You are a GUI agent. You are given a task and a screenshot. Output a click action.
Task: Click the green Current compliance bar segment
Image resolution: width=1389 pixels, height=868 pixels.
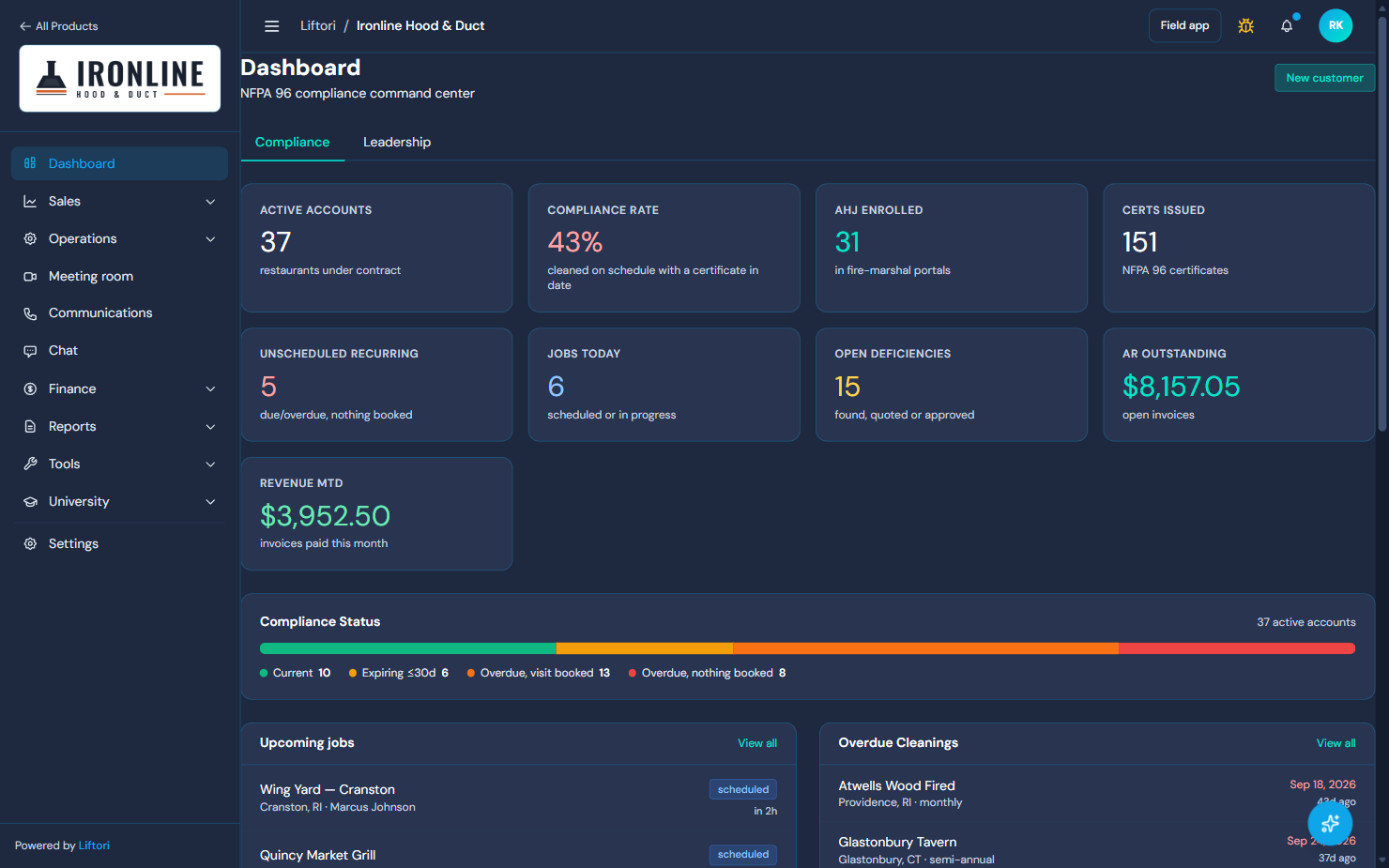pyautogui.click(x=408, y=648)
